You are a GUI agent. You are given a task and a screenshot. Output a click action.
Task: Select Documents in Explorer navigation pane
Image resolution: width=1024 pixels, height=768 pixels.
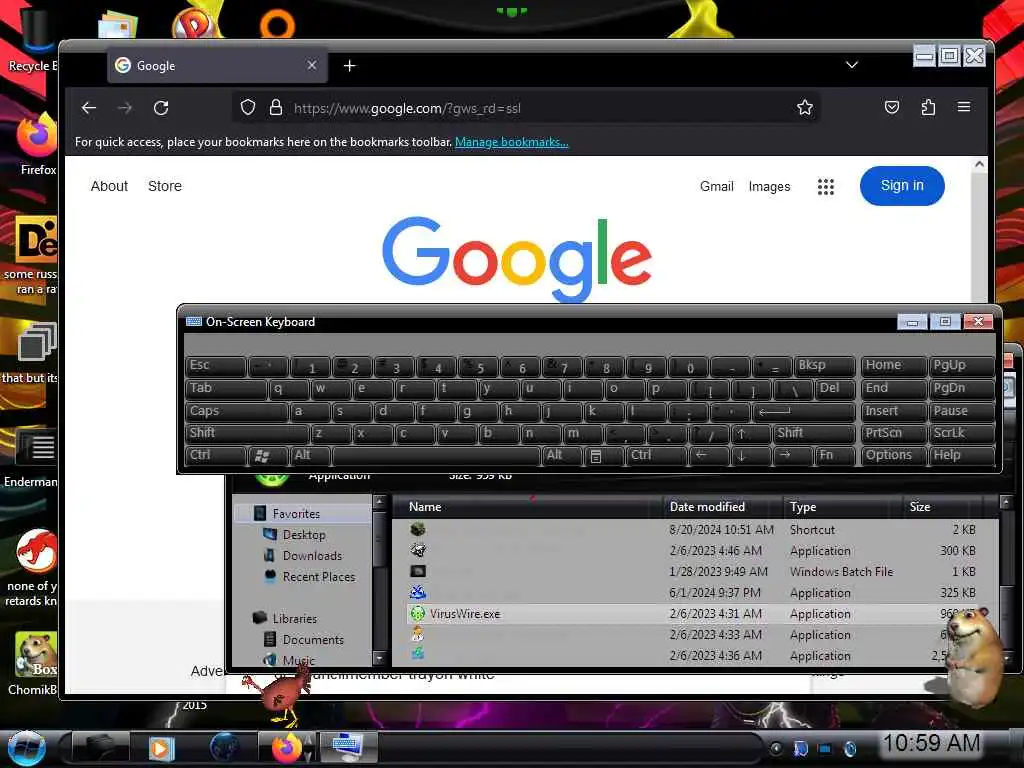(313, 639)
